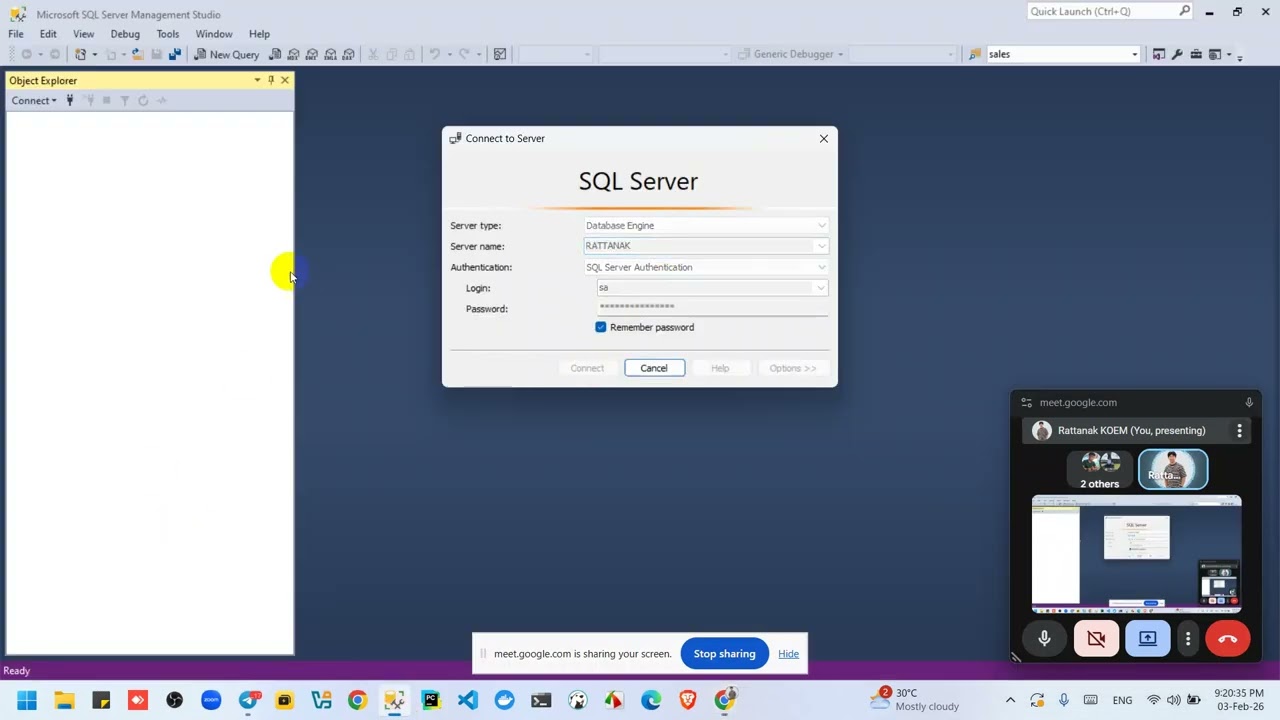Open the Properties wrench icon
Screen dimensions: 1280x720
tap(1177, 54)
